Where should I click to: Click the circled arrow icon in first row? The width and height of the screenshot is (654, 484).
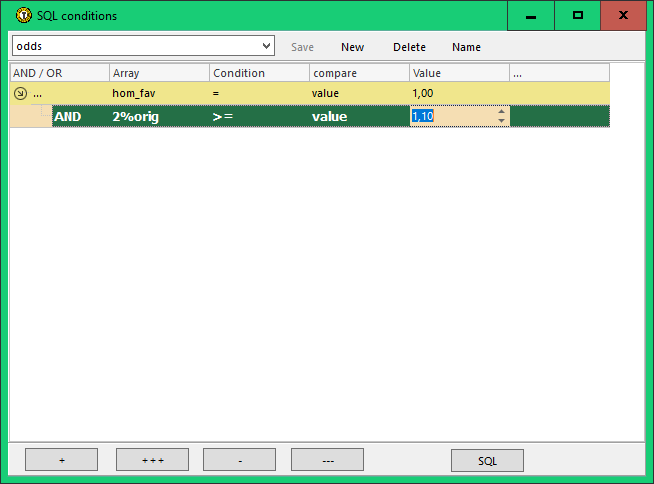[x=20, y=93]
